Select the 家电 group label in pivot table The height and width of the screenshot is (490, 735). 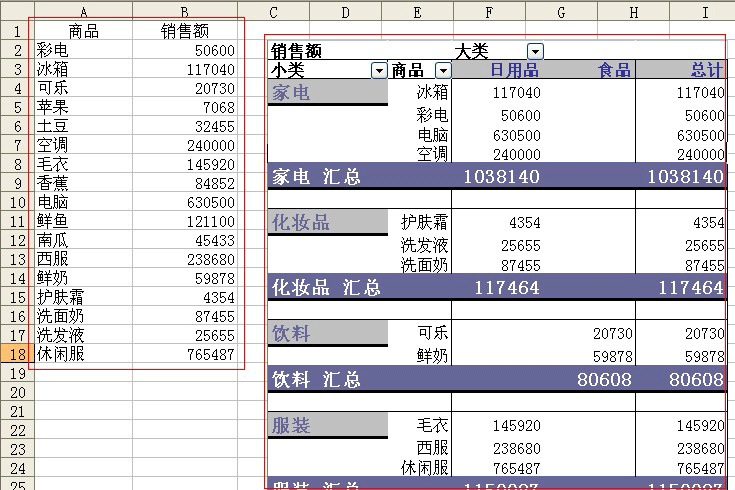coord(328,92)
